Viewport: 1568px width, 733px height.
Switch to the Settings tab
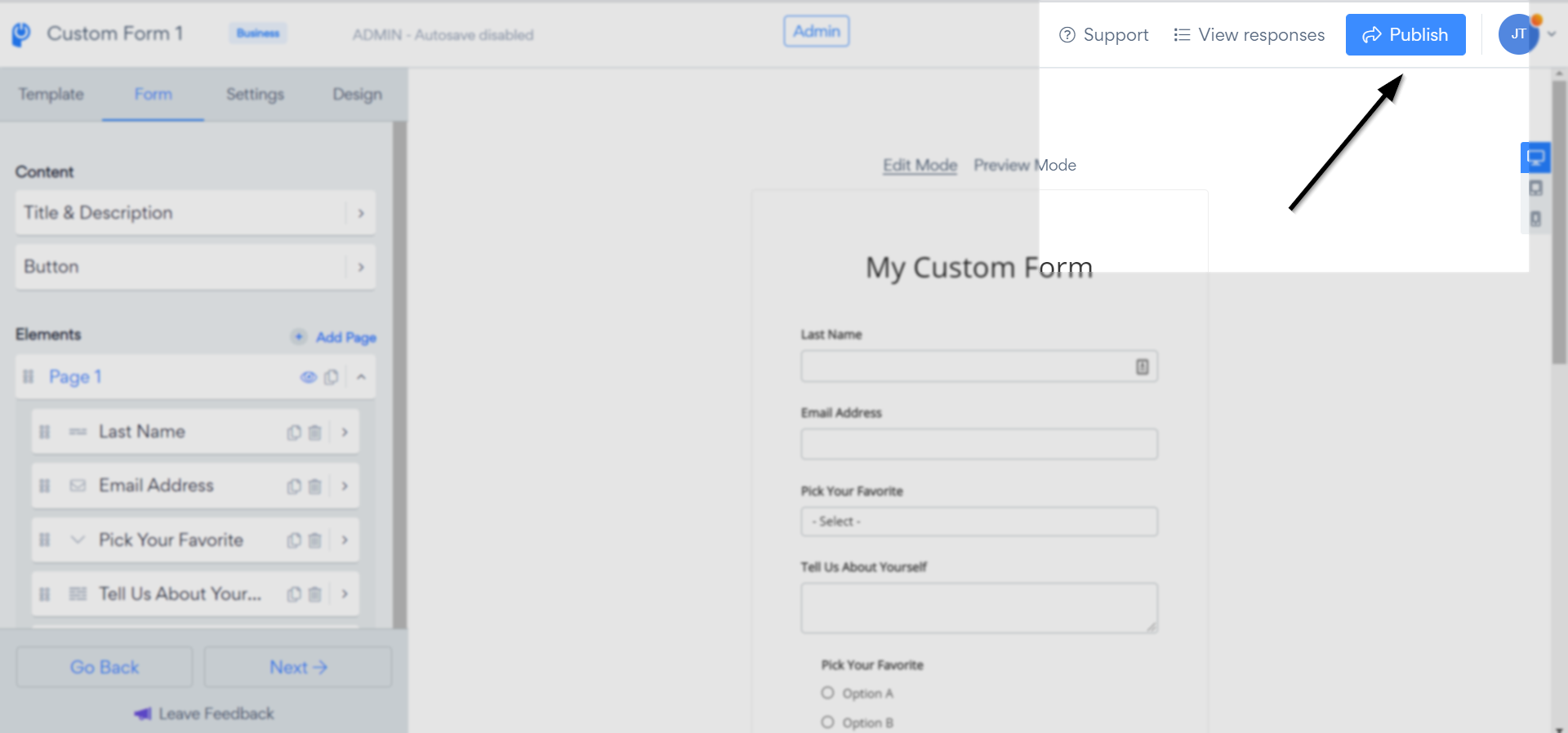(x=255, y=95)
